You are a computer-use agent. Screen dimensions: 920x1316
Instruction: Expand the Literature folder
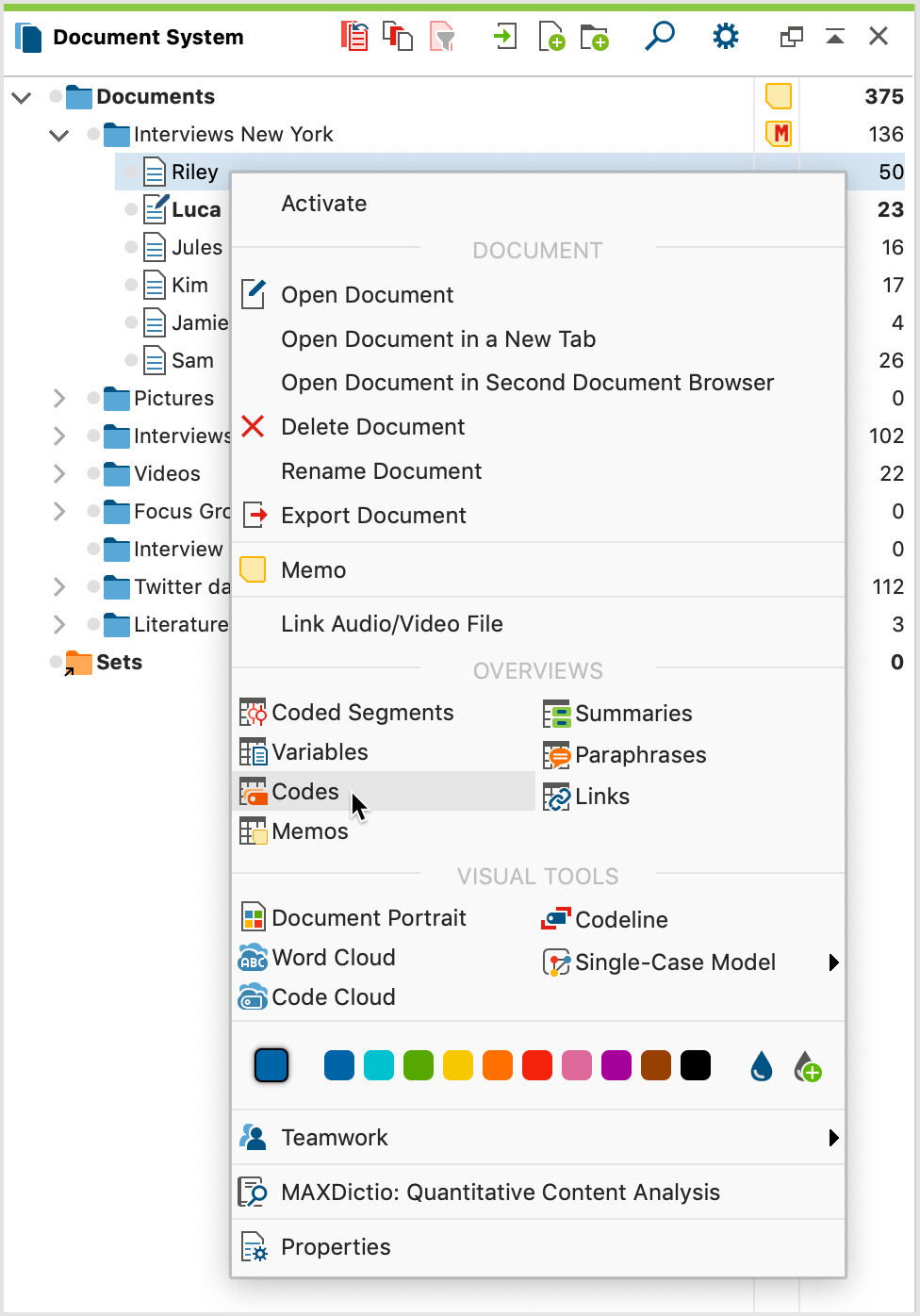(59, 624)
